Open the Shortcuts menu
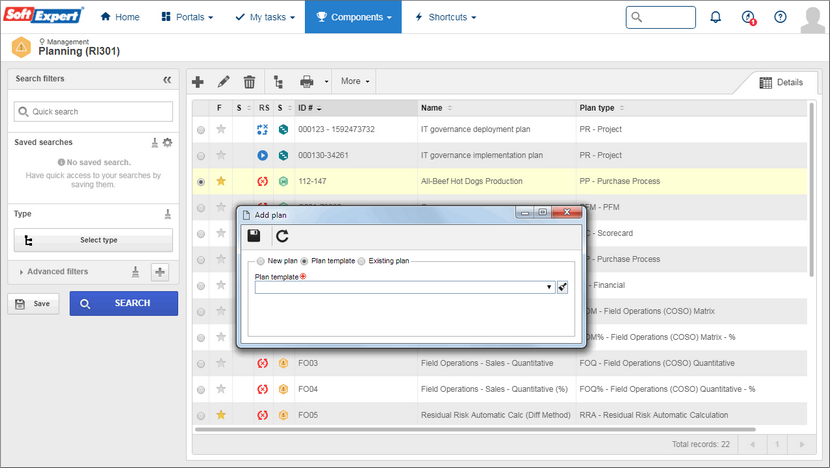The width and height of the screenshot is (830, 468). click(446, 17)
